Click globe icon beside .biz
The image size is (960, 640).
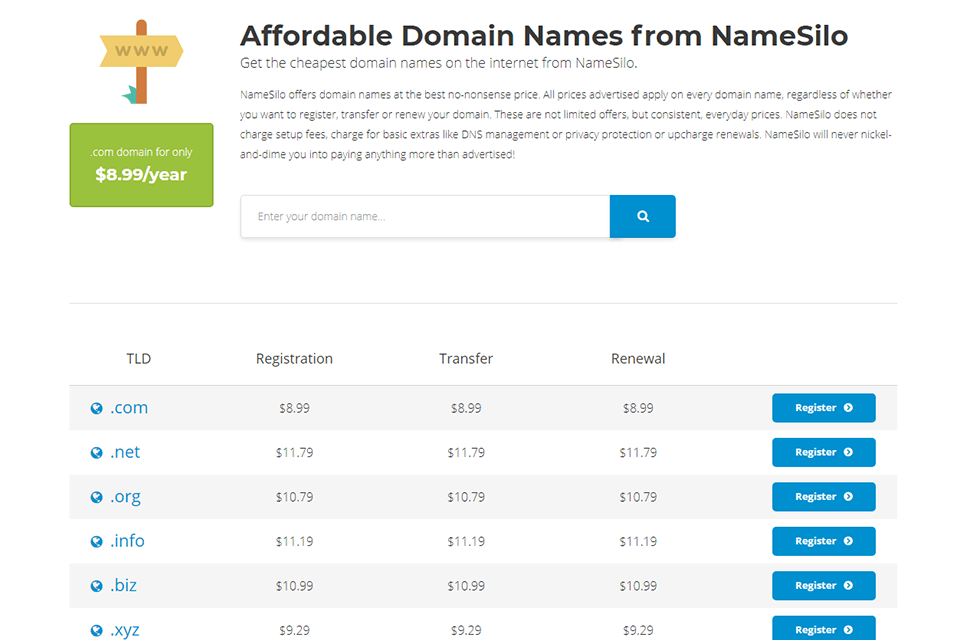pos(97,586)
